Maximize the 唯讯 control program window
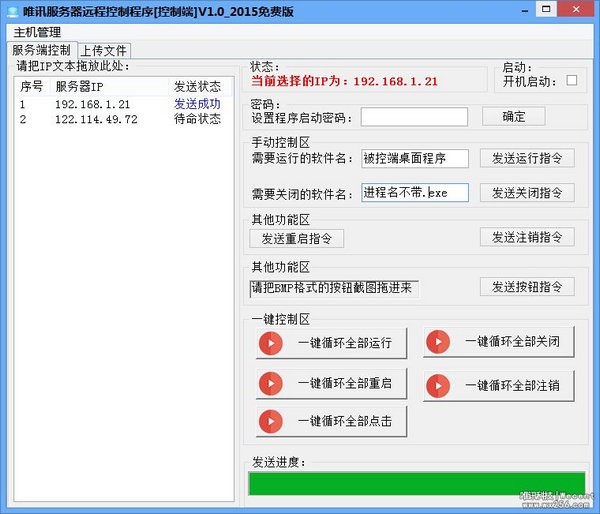 (x=546, y=9)
